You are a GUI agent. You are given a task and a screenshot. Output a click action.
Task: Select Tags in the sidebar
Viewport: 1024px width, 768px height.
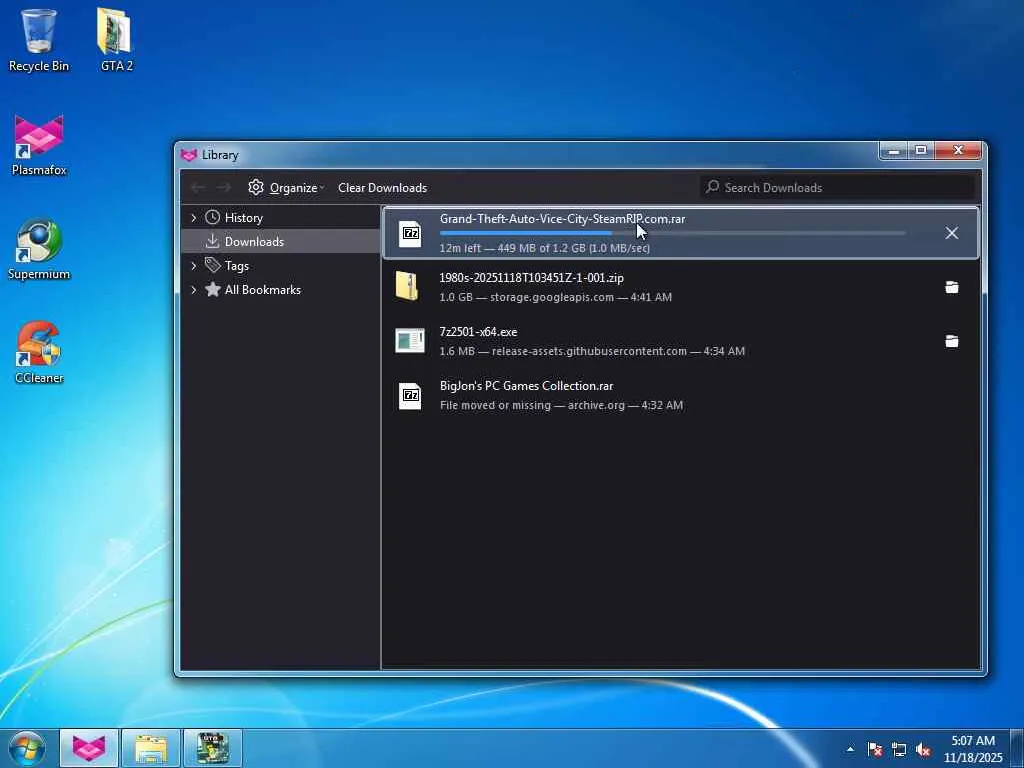(281, 265)
